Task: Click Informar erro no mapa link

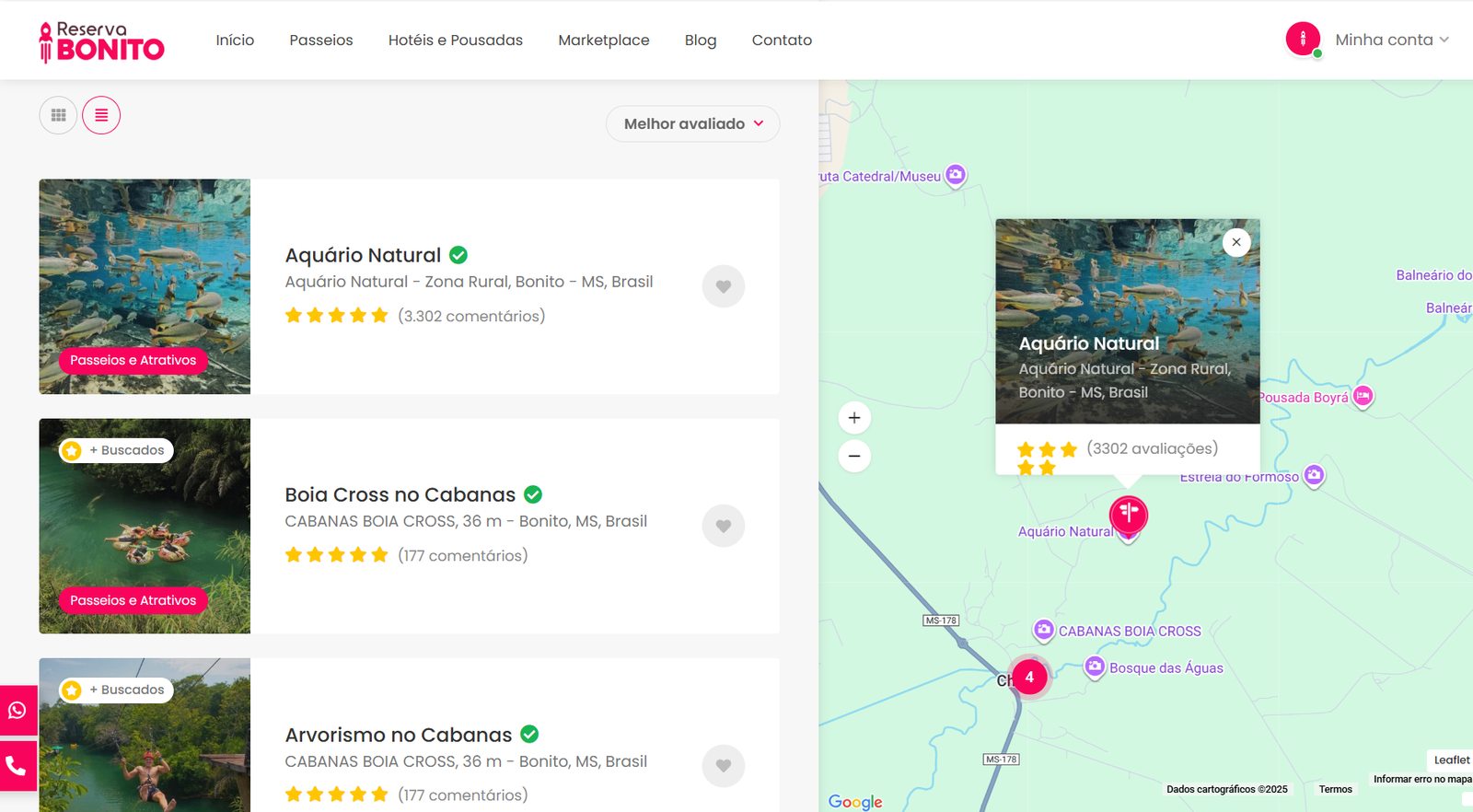Action: pos(1422,779)
